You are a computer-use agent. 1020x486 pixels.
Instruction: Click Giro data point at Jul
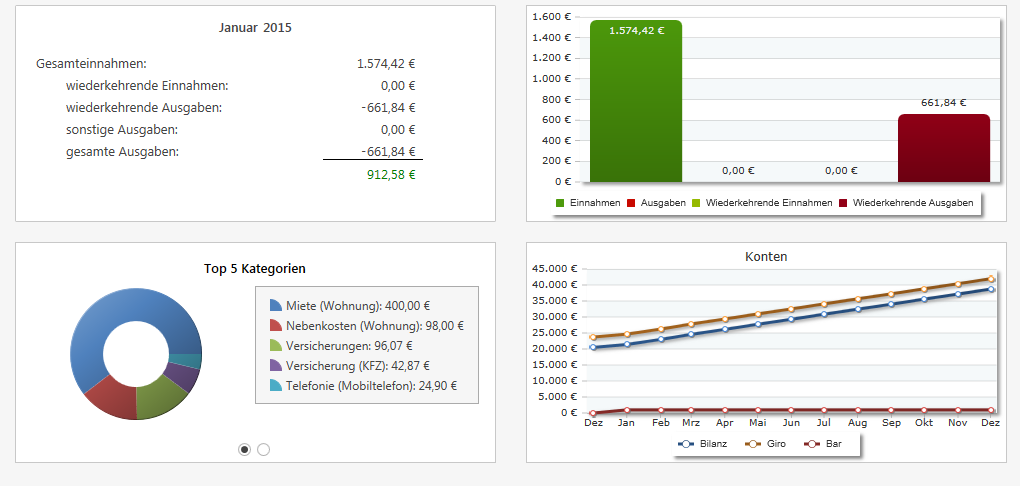coord(825,304)
